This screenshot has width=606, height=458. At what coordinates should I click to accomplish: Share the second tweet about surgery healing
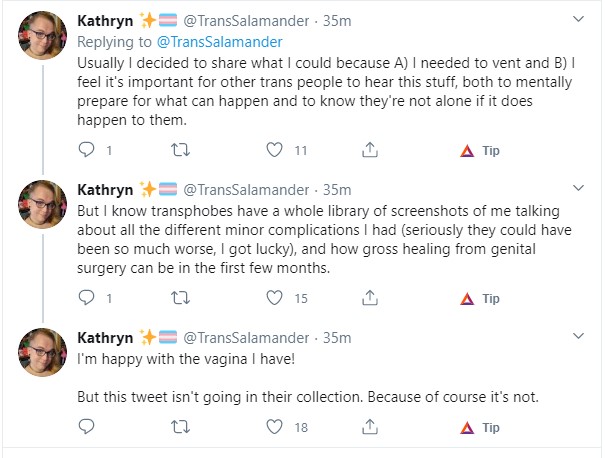370,298
